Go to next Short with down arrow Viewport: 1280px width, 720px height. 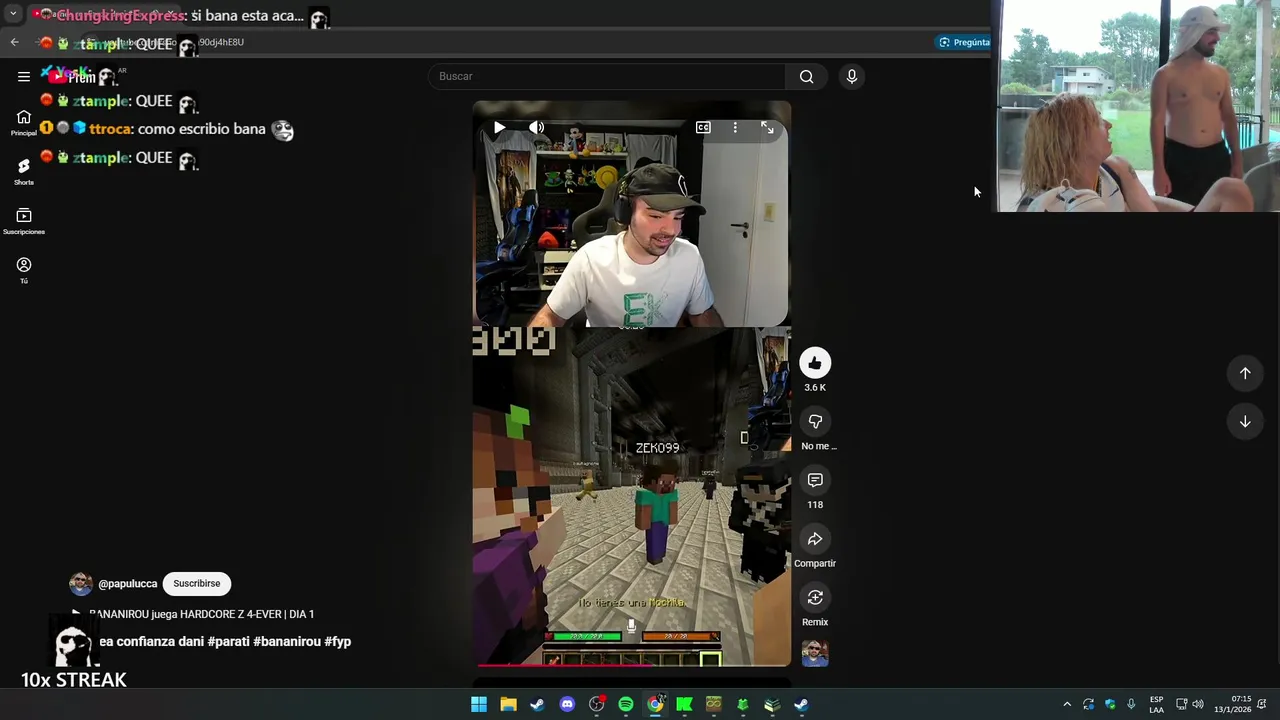[1245, 422]
